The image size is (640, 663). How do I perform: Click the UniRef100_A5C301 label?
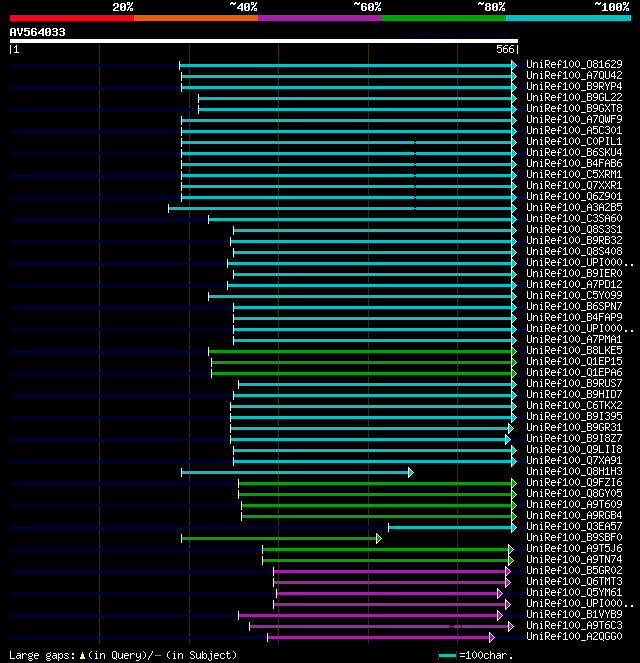click(574, 130)
